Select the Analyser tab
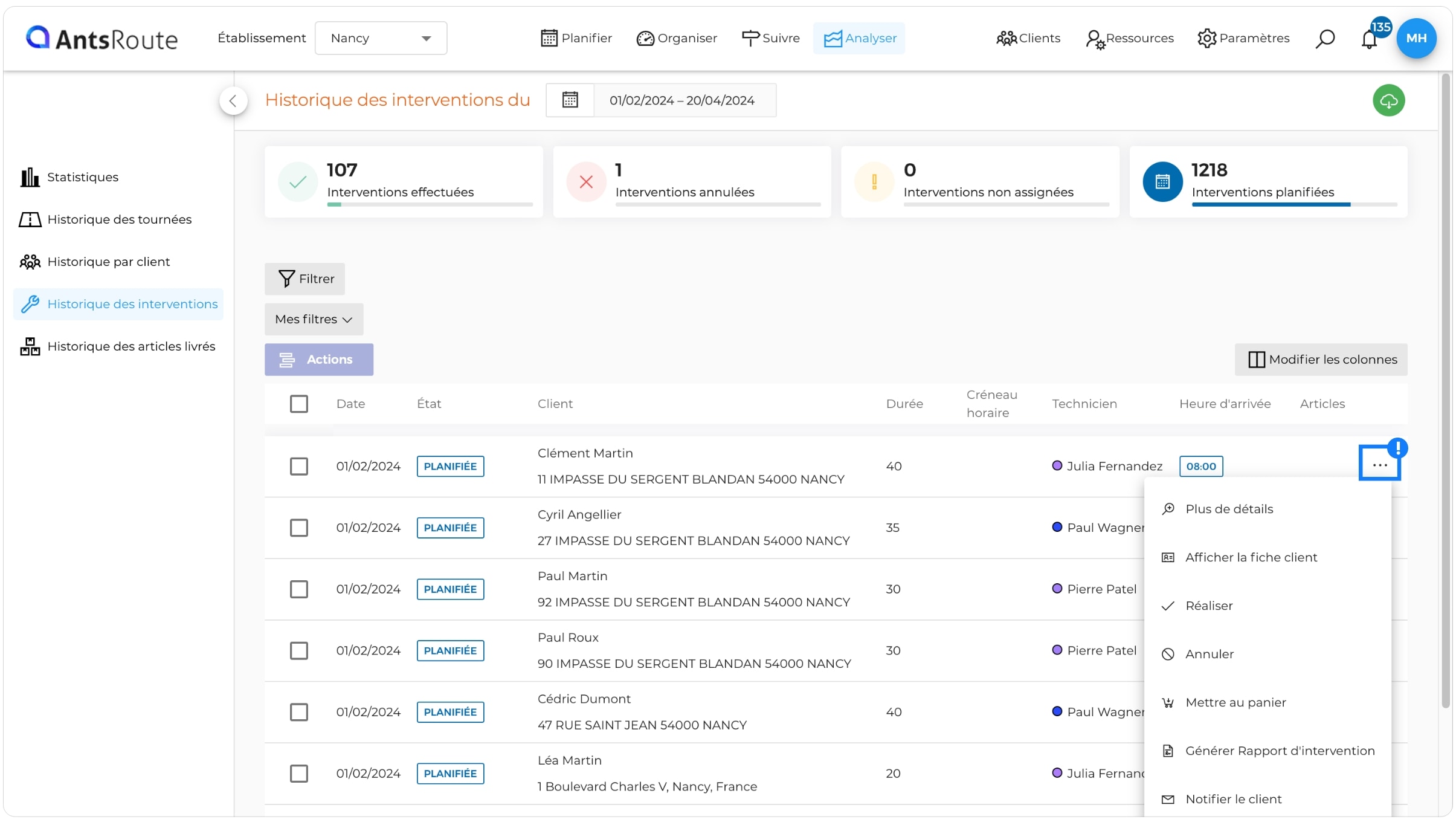Screen dimensions: 1456x825 (x=859, y=38)
